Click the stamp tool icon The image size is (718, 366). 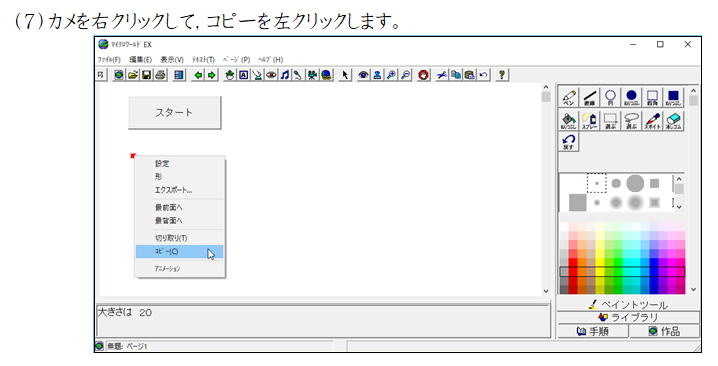coord(377,75)
